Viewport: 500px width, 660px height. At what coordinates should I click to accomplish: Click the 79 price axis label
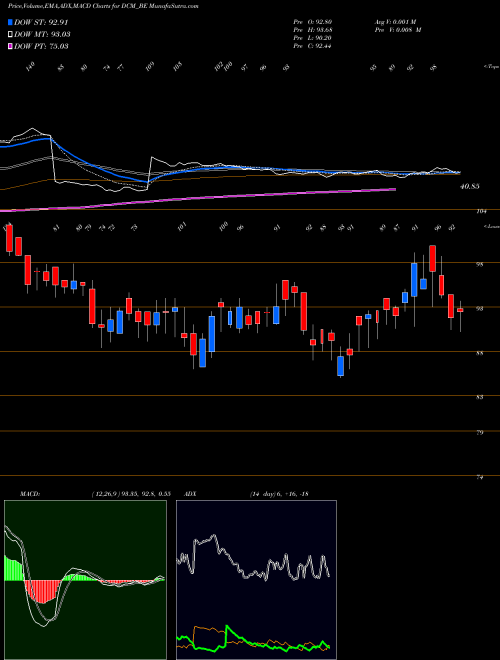coord(480,433)
